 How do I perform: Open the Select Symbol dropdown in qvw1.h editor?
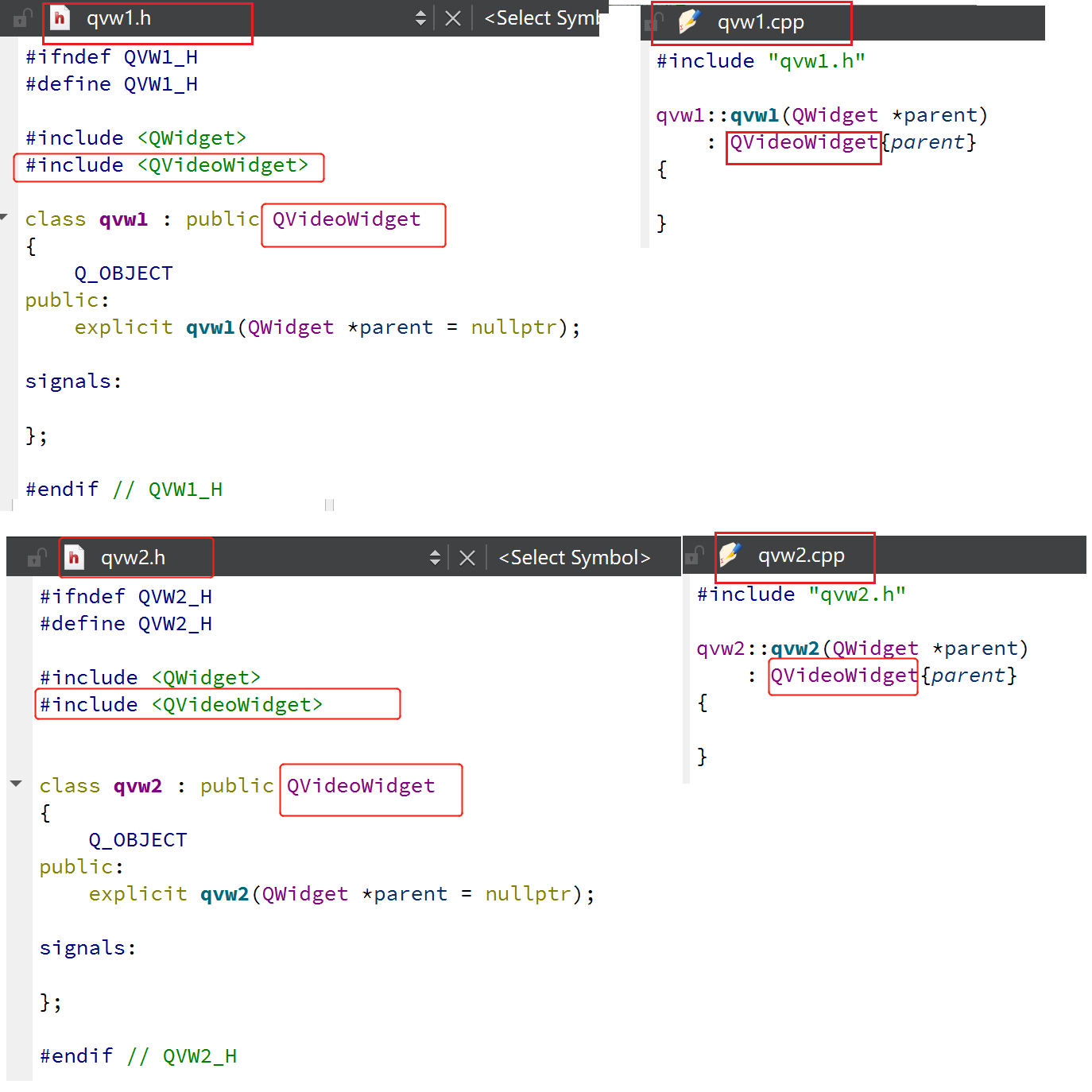[541, 18]
